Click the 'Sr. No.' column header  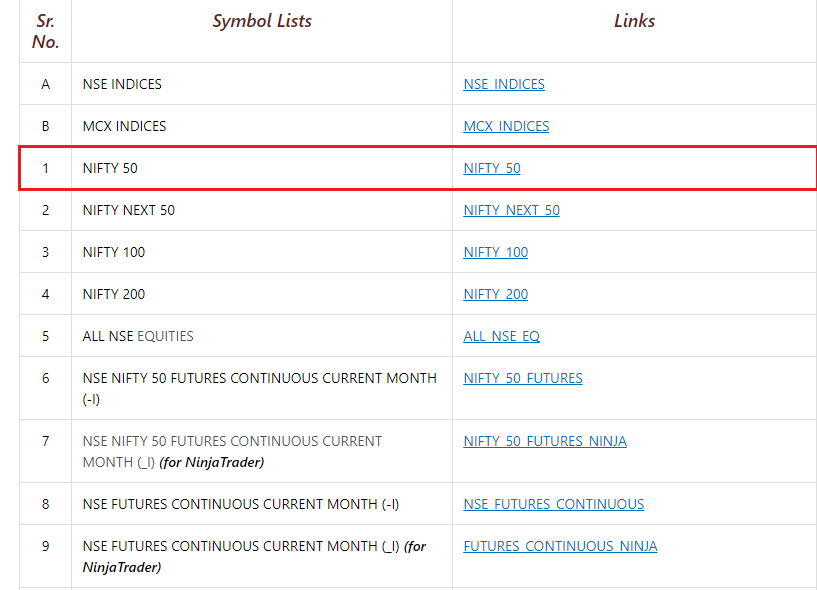click(45, 31)
